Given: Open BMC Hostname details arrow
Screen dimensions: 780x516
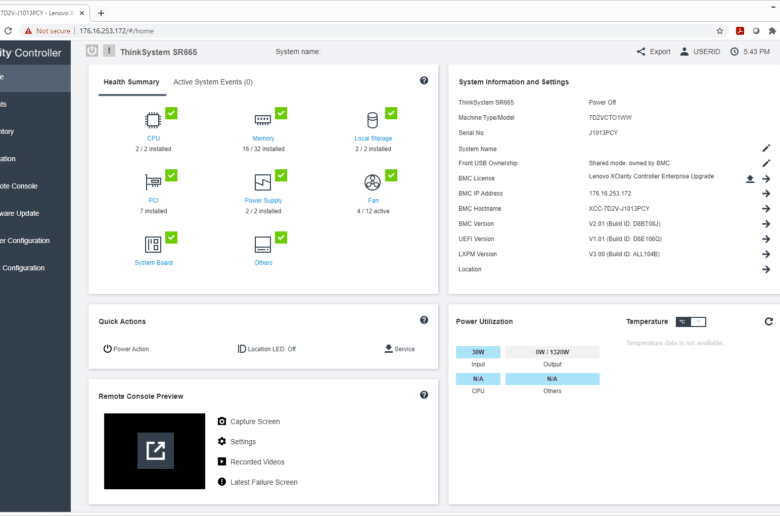Looking at the screenshot, I should click(766, 209).
